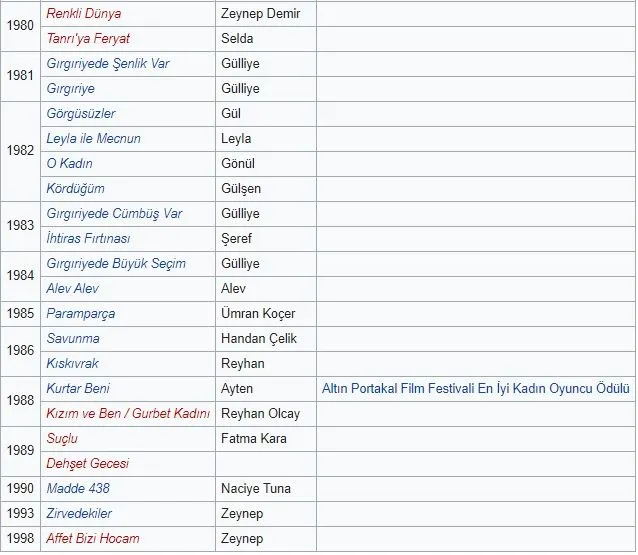638x555 pixels.
Task: Open the Kıskıvrak film page
Action: click(x=72, y=364)
